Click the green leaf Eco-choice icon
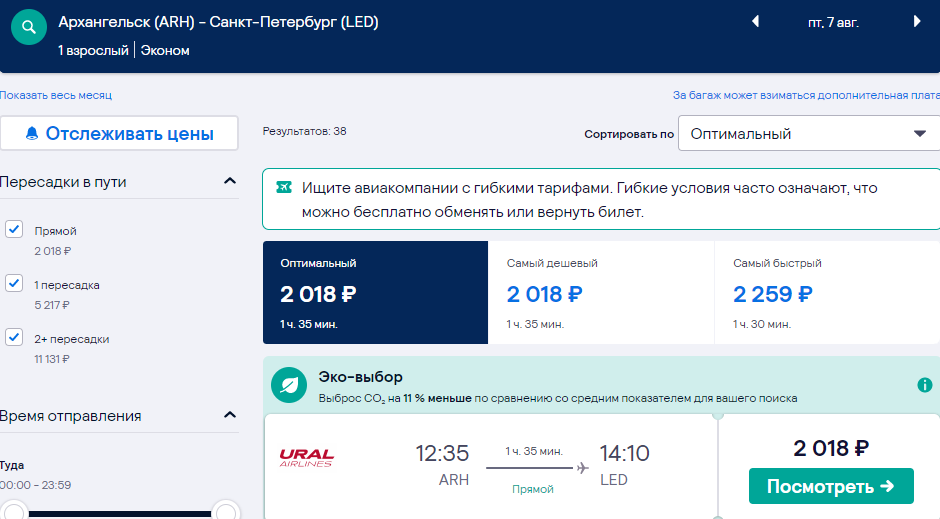The height and width of the screenshot is (519, 940). coord(289,385)
